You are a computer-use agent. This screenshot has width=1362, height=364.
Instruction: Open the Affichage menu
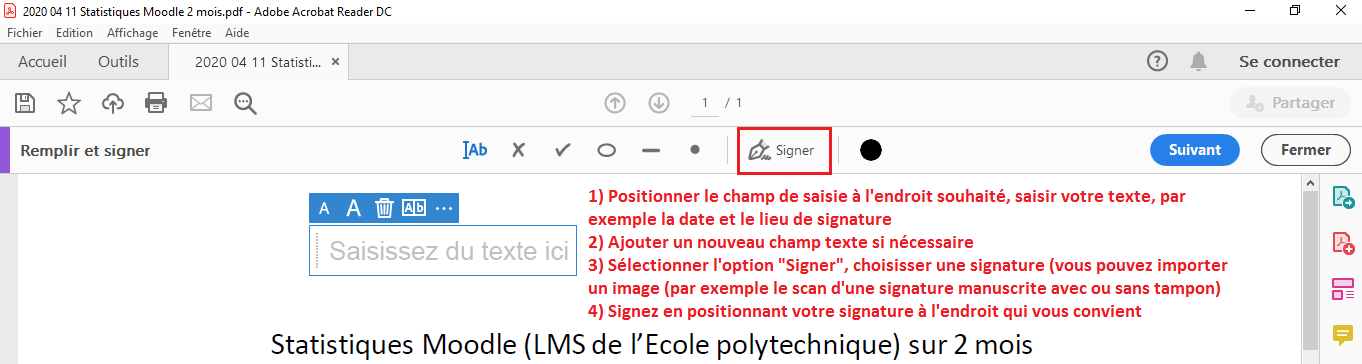[133, 32]
